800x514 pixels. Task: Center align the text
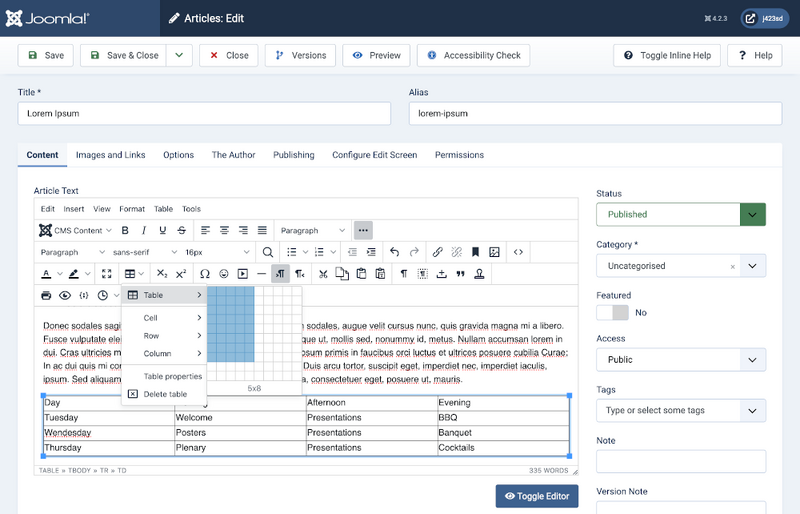tap(224, 230)
